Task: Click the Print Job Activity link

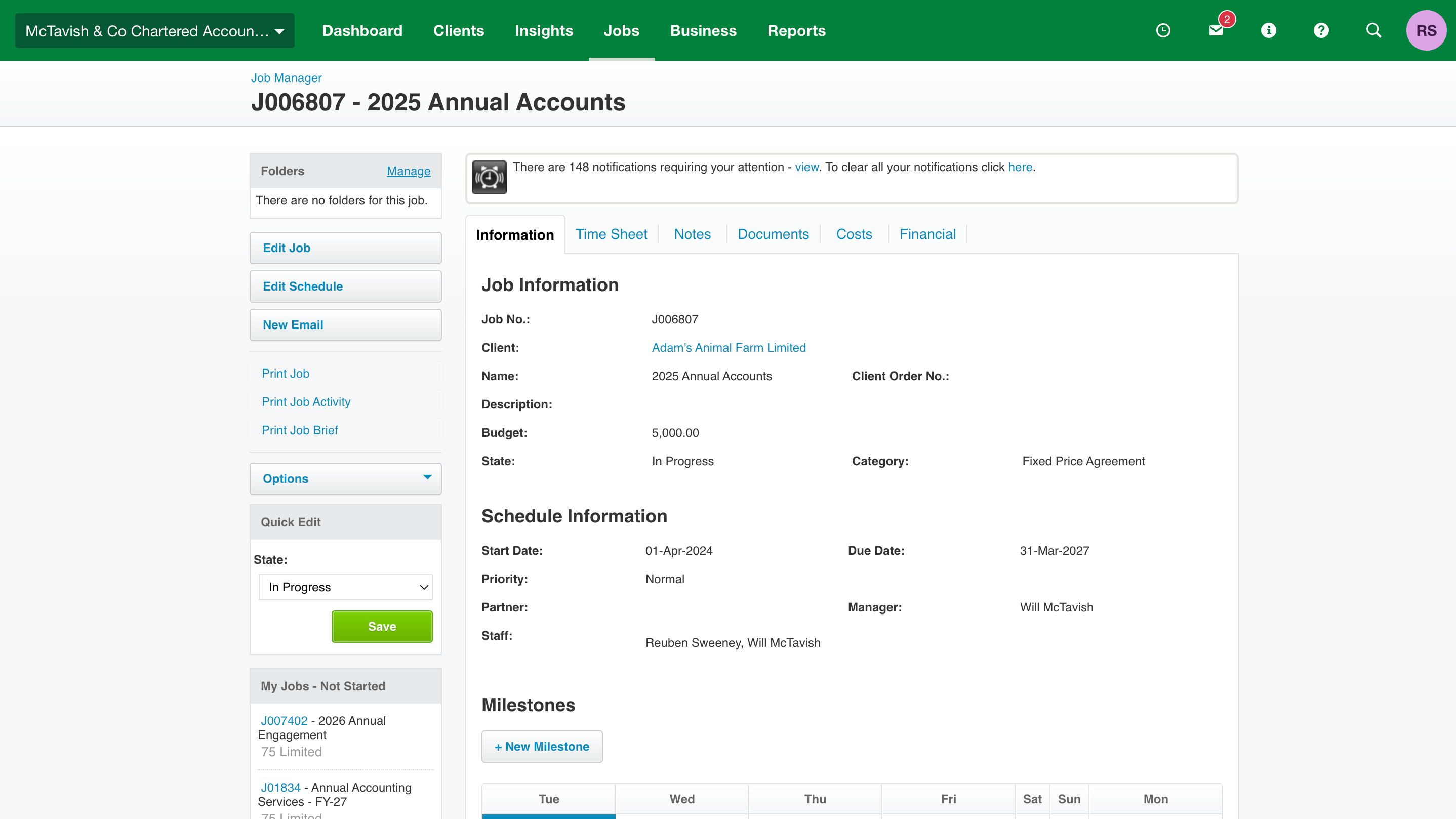Action: coord(306,402)
